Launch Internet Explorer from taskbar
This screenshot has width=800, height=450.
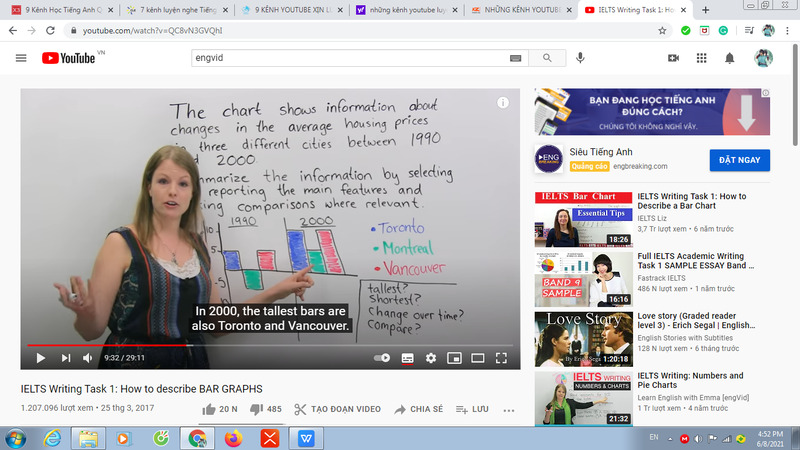coord(52,439)
